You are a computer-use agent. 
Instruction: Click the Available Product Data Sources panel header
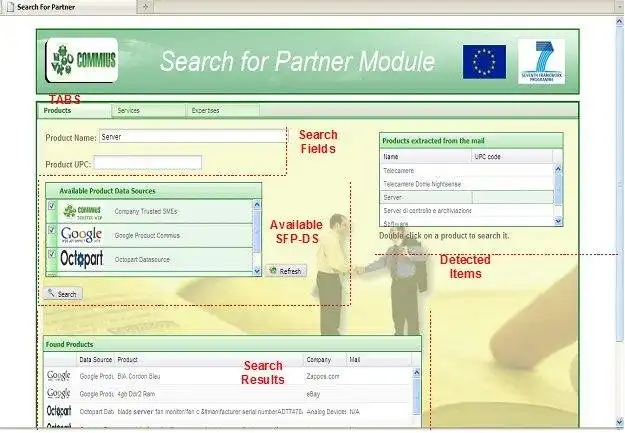pos(153,191)
